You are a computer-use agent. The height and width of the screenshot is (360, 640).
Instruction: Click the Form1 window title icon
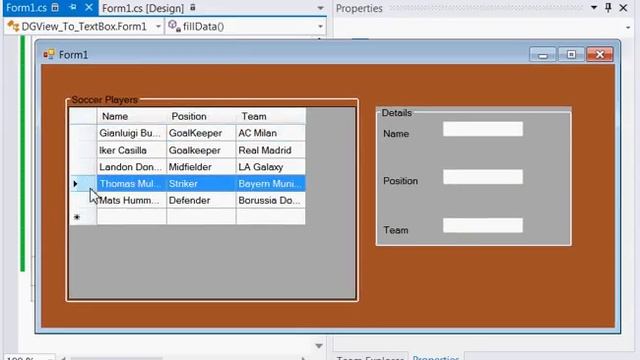(49, 54)
